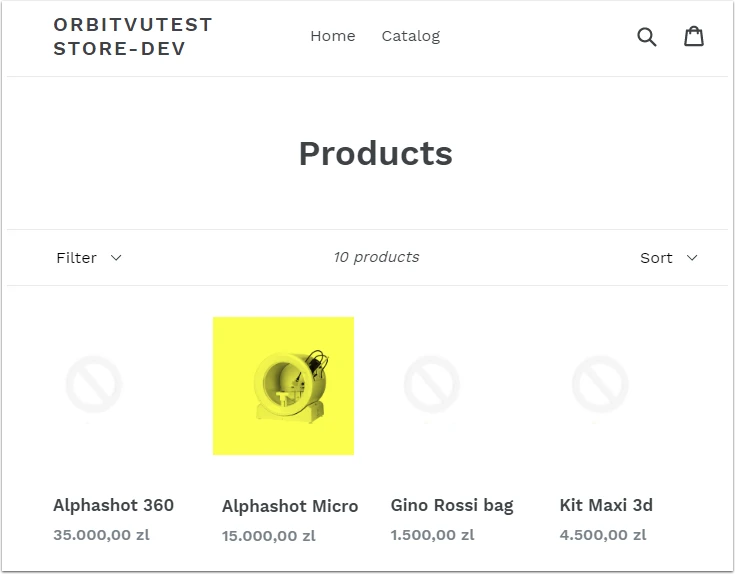Open the Alphashot 360 product link
735x574 pixels.
[113, 505]
